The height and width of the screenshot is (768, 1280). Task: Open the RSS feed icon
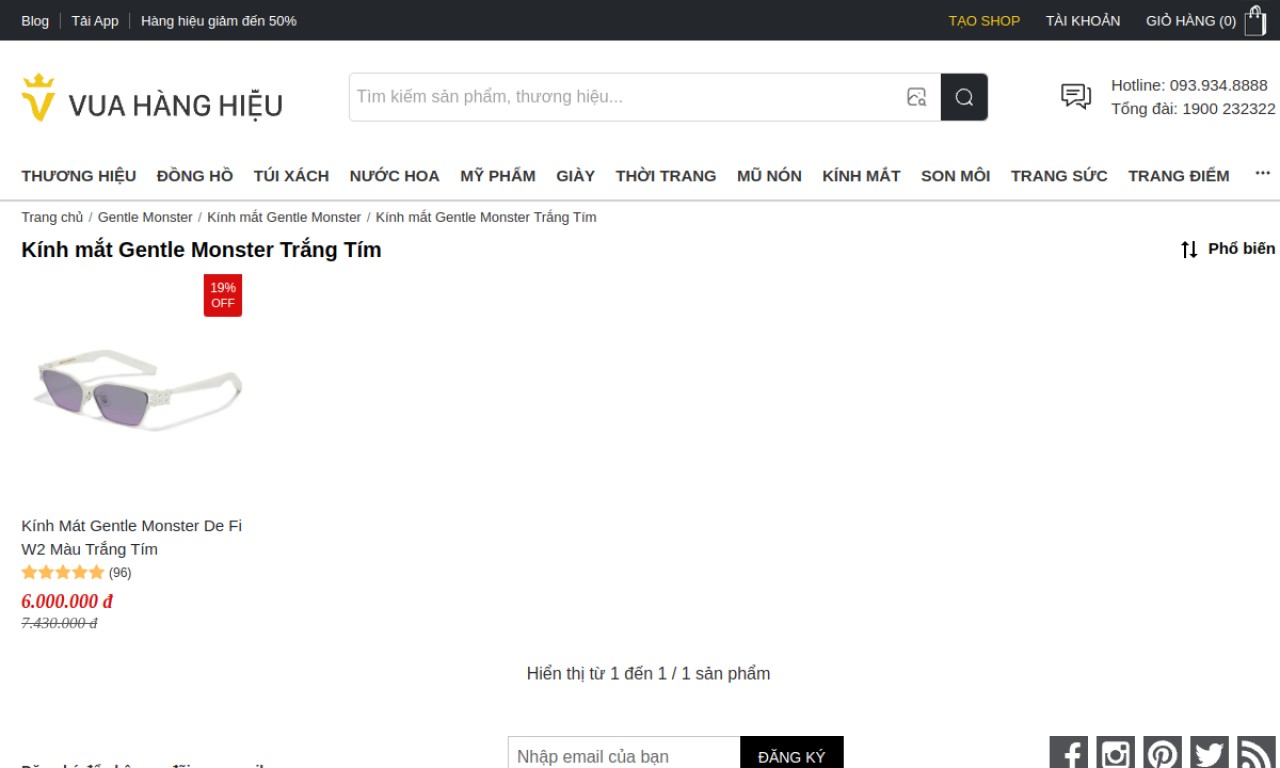pos(1256,753)
